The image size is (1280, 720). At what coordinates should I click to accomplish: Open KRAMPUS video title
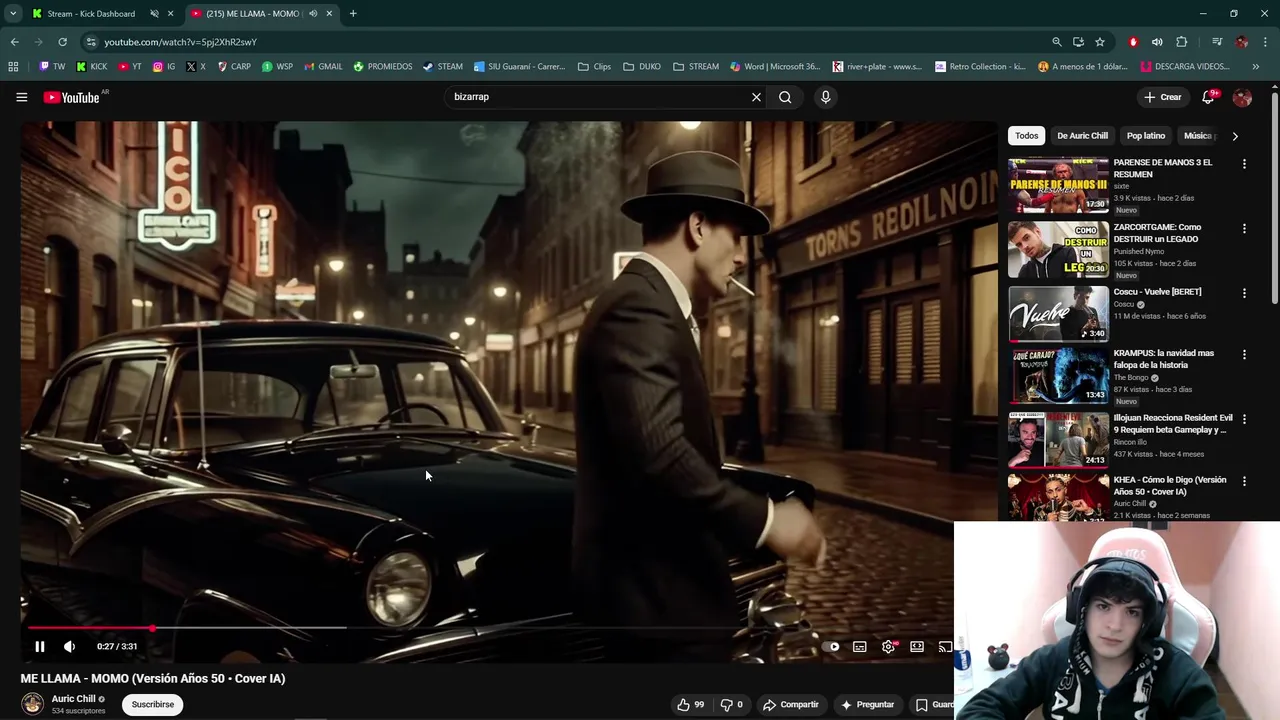point(1164,359)
